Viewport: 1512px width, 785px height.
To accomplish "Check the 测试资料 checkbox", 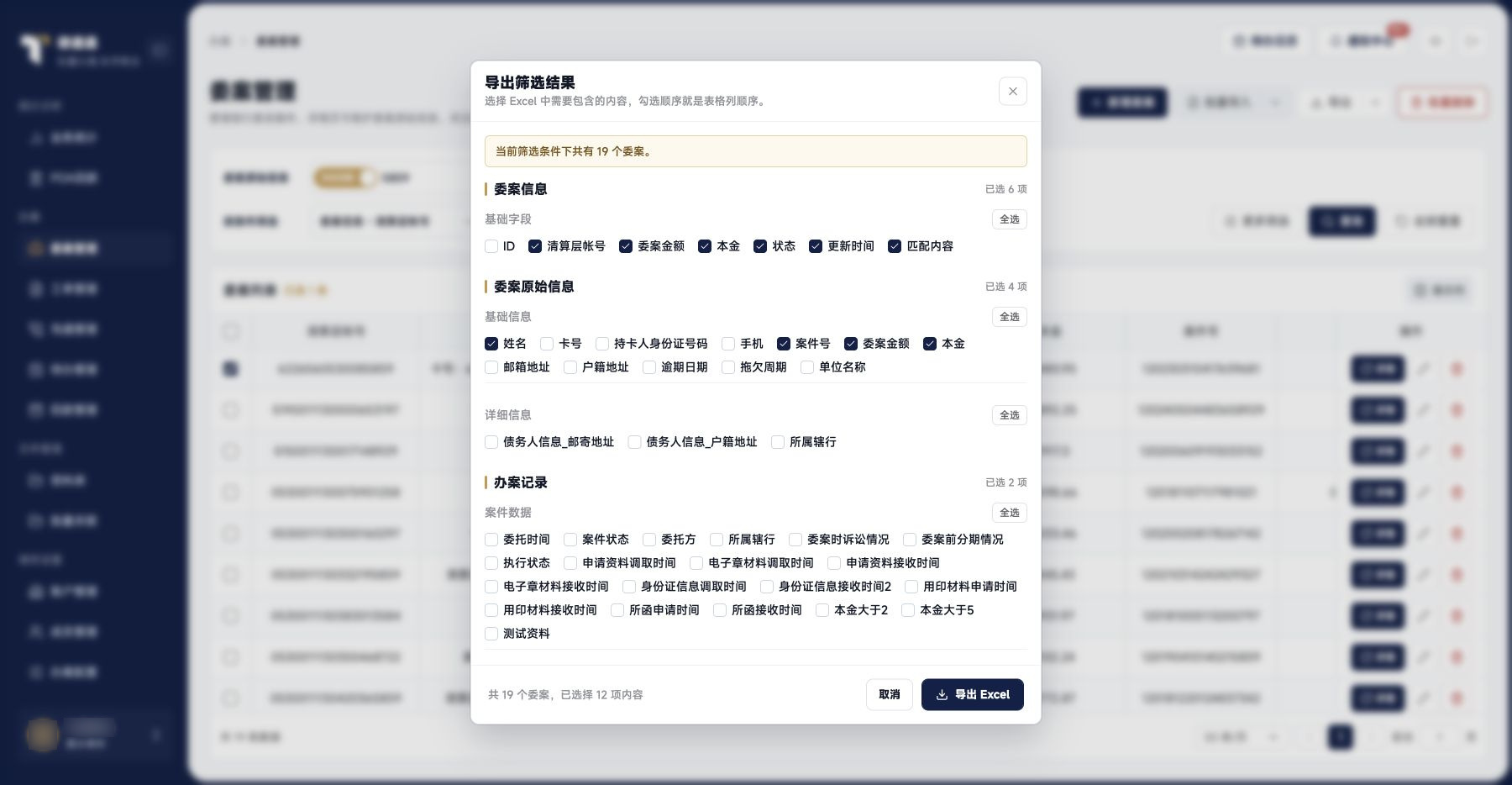I will pos(491,634).
